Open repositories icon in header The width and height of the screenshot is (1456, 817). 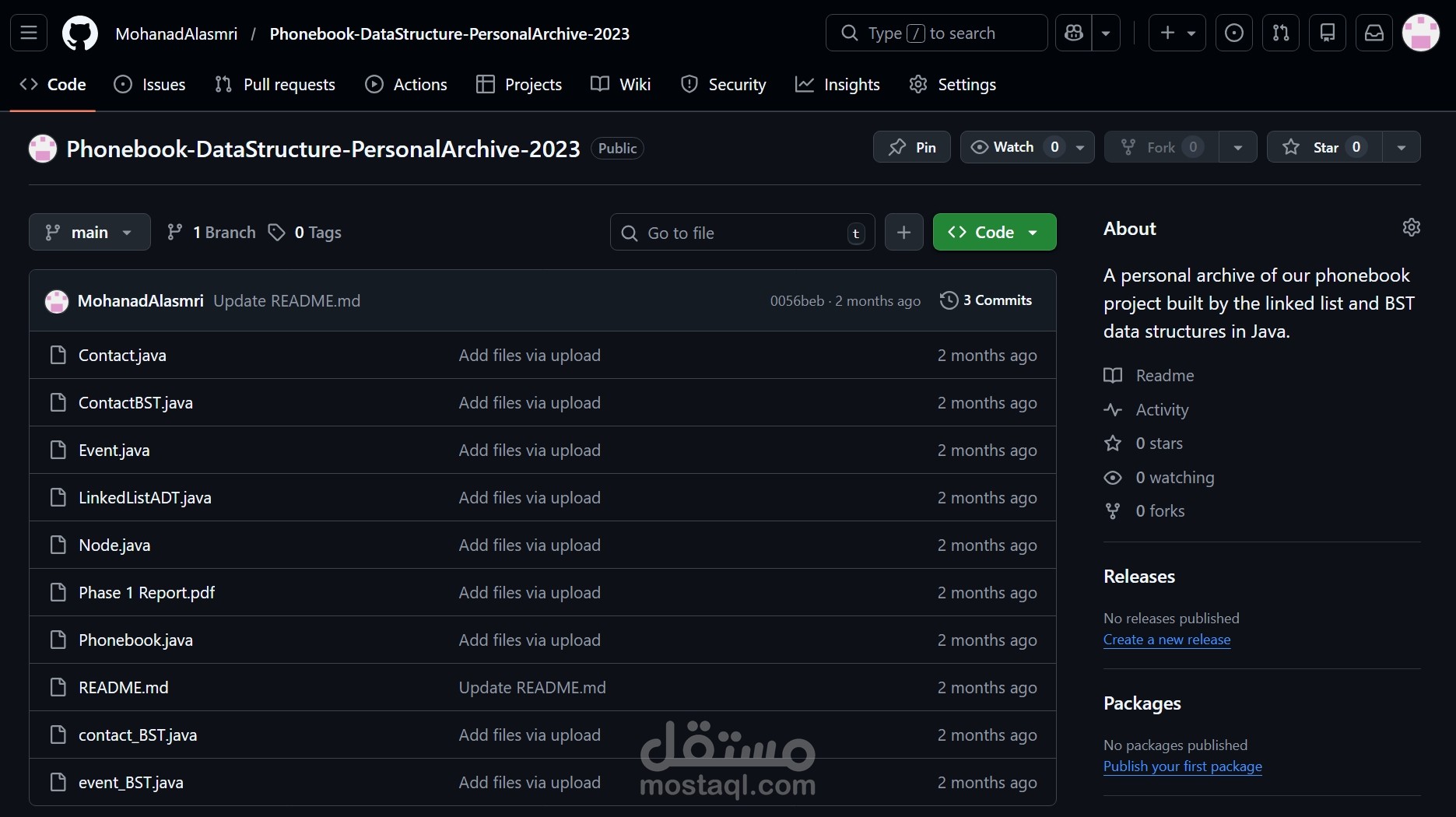(1328, 33)
